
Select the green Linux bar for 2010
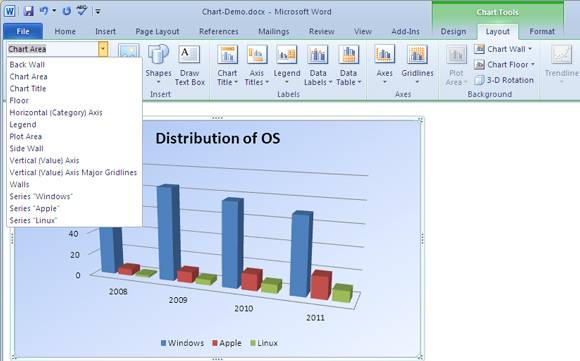[272, 286]
